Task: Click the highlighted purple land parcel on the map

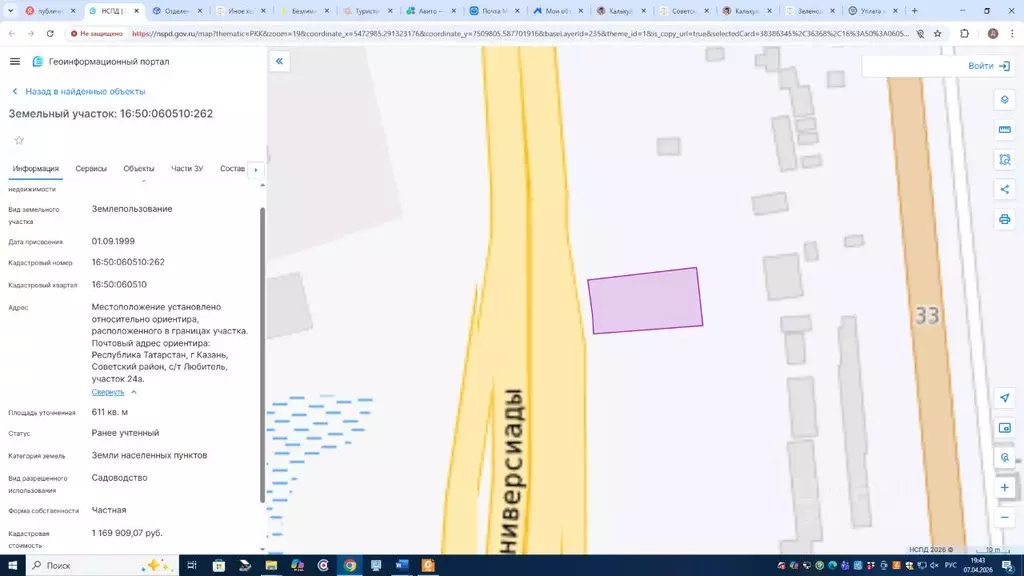Action: 645,300
